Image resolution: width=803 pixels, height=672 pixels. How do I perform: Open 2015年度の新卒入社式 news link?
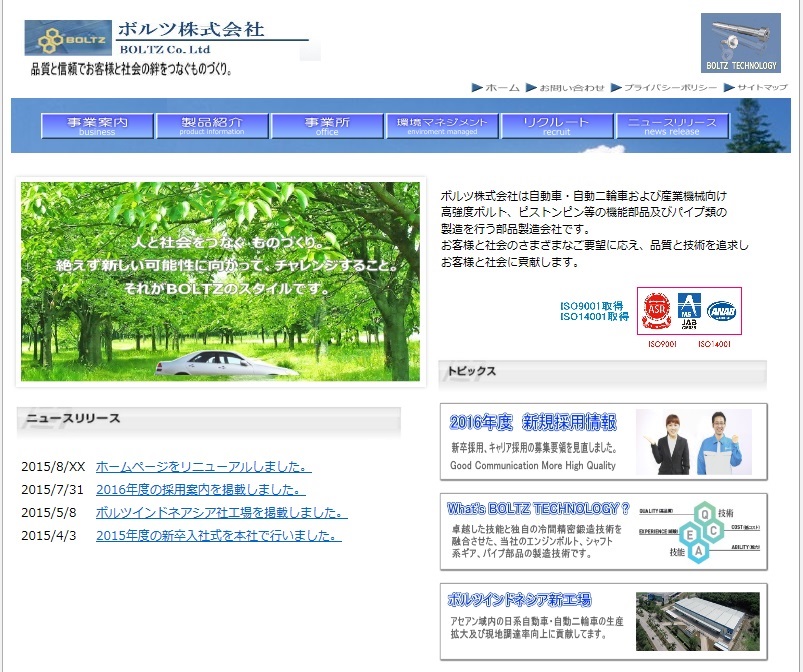[x=219, y=536]
